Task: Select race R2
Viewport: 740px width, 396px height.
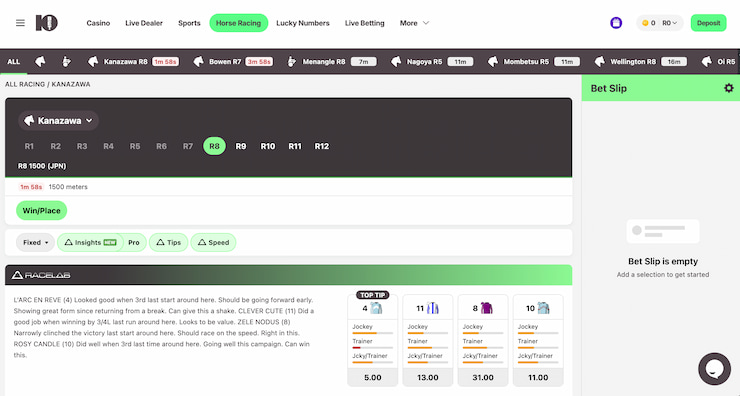Action: pos(56,146)
